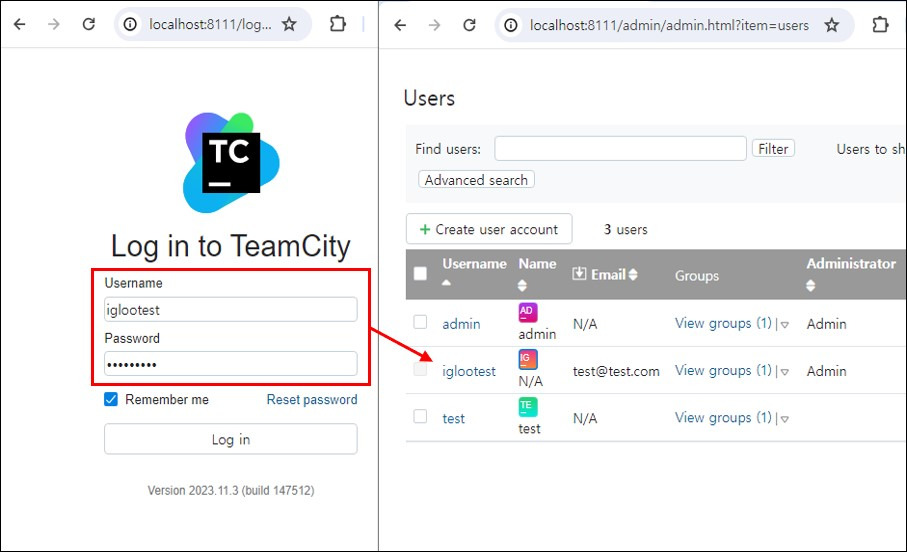The image size is (907, 552).
Task: Click forward arrow in the login browser window
Action: pyautogui.click(x=54, y=24)
